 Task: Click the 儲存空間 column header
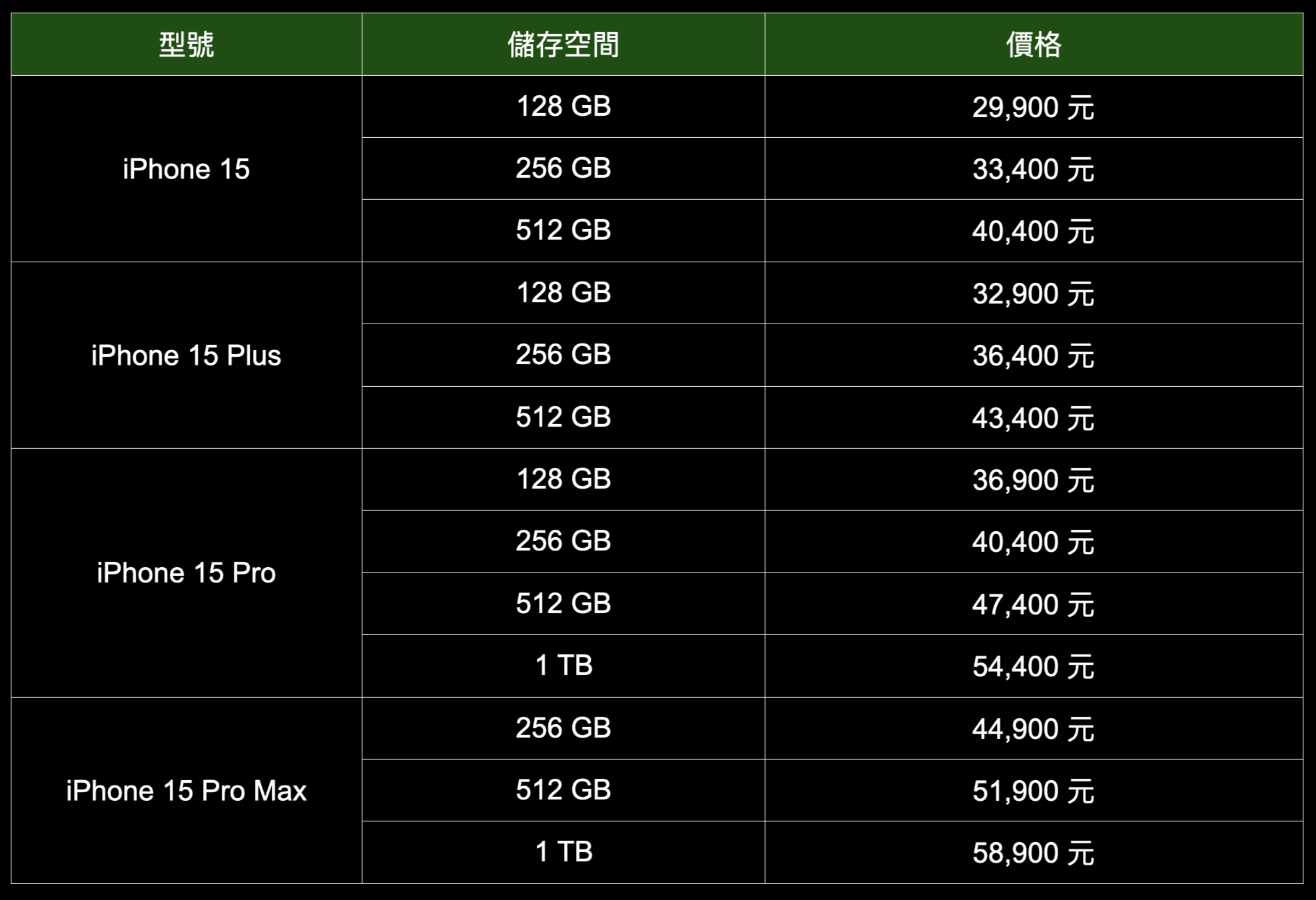pos(563,45)
